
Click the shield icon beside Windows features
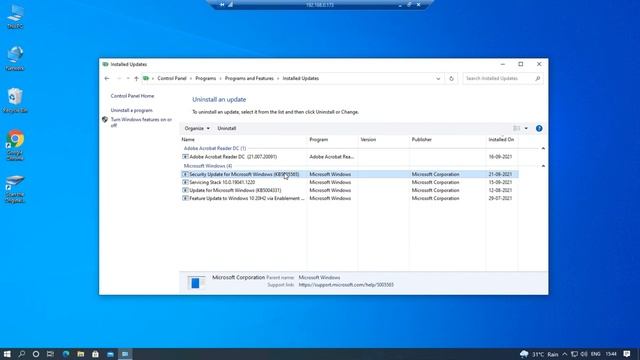click(105, 120)
